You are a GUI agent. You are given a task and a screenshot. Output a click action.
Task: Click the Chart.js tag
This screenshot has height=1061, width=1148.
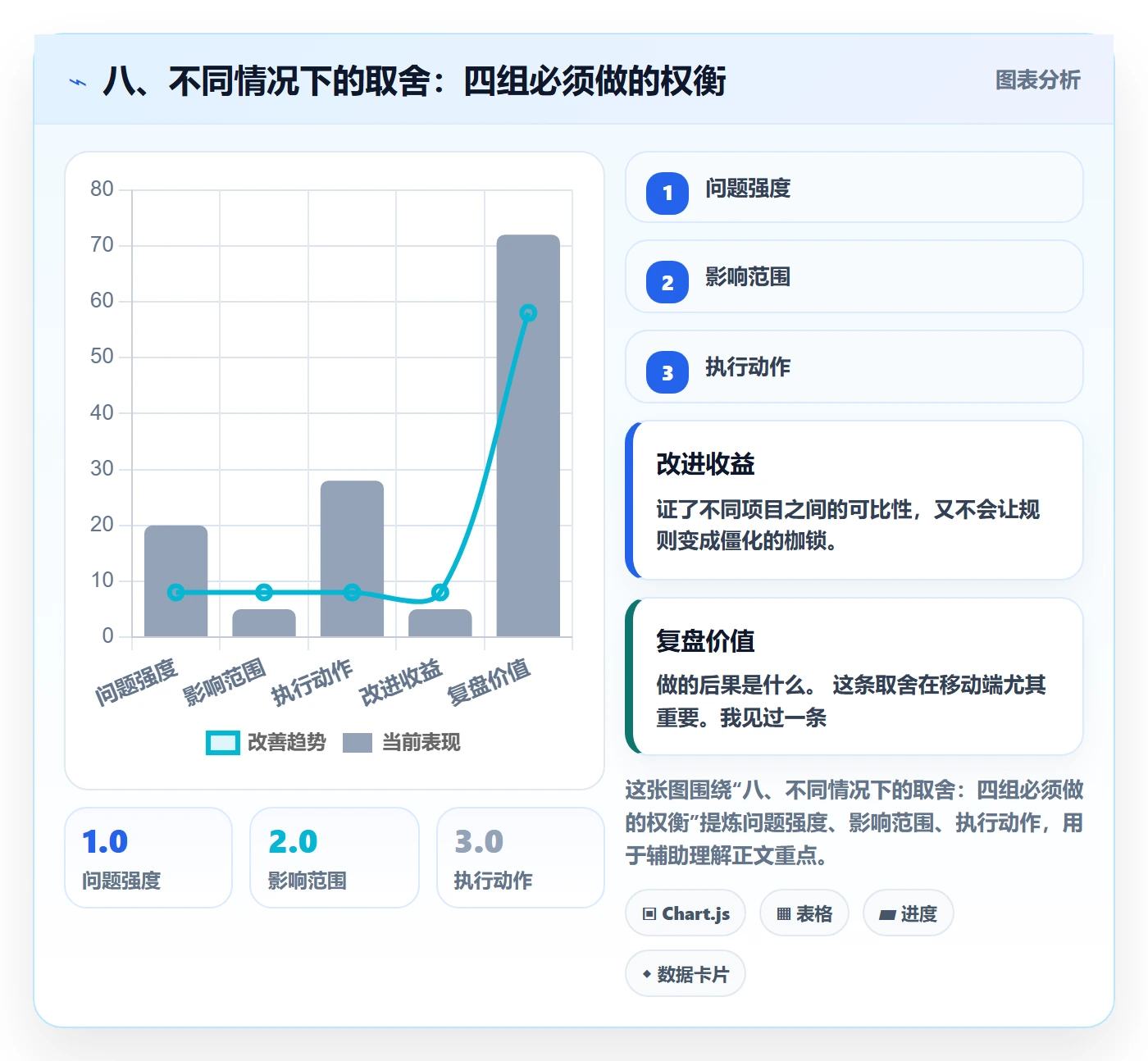point(686,913)
